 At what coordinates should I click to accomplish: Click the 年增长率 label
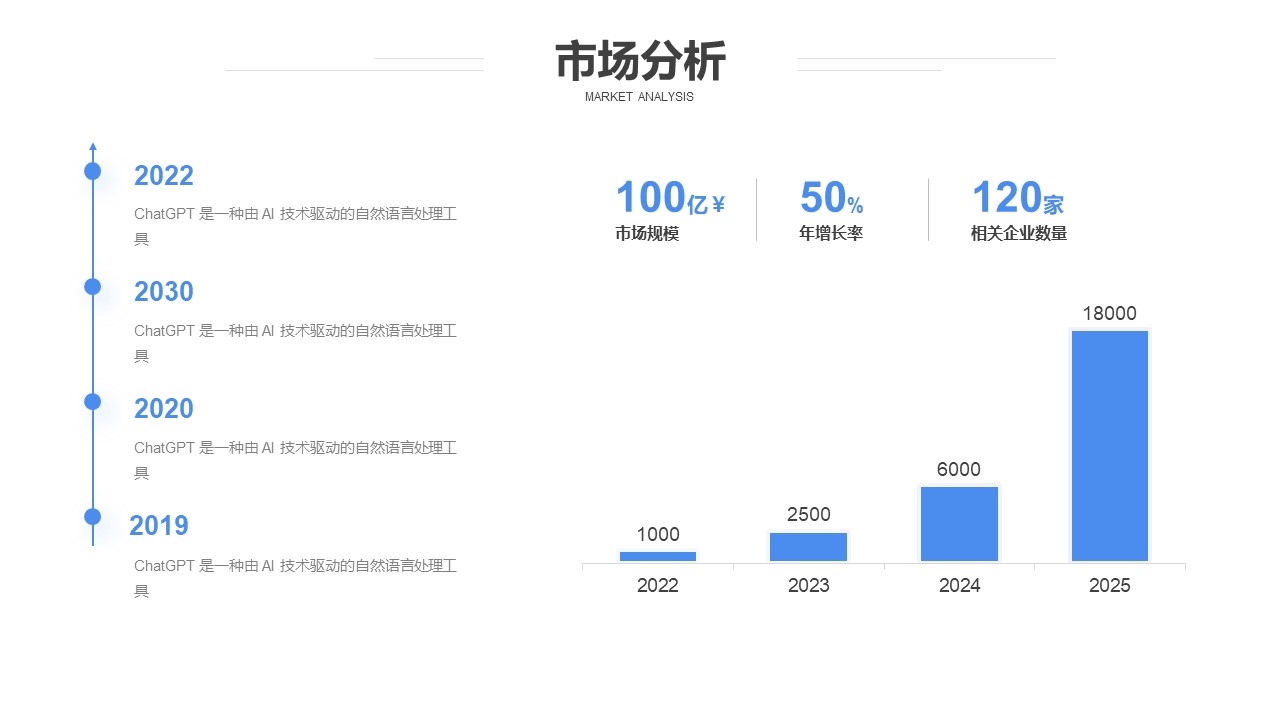click(x=831, y=234)
